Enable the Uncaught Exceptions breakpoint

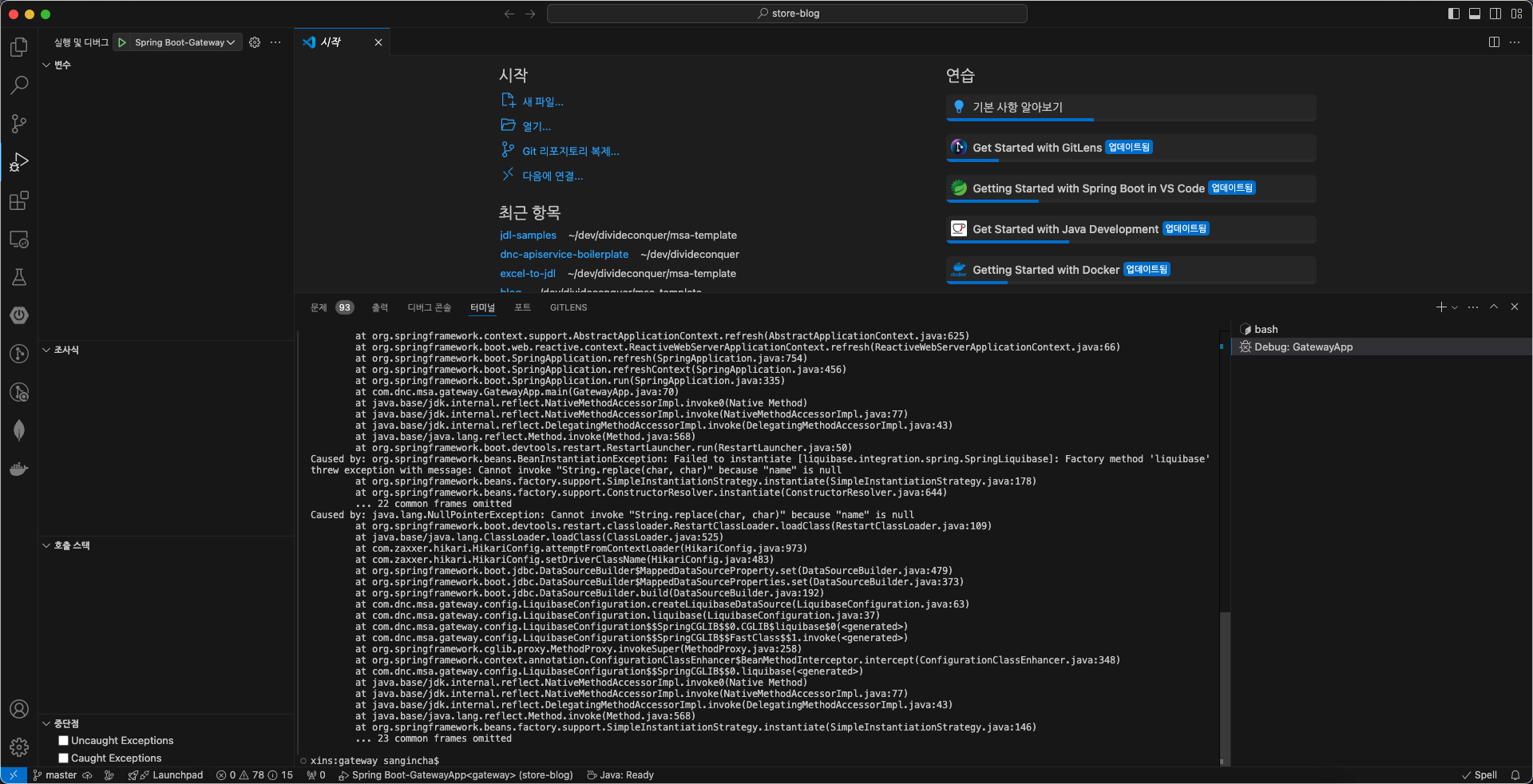[x=64, y=741]
